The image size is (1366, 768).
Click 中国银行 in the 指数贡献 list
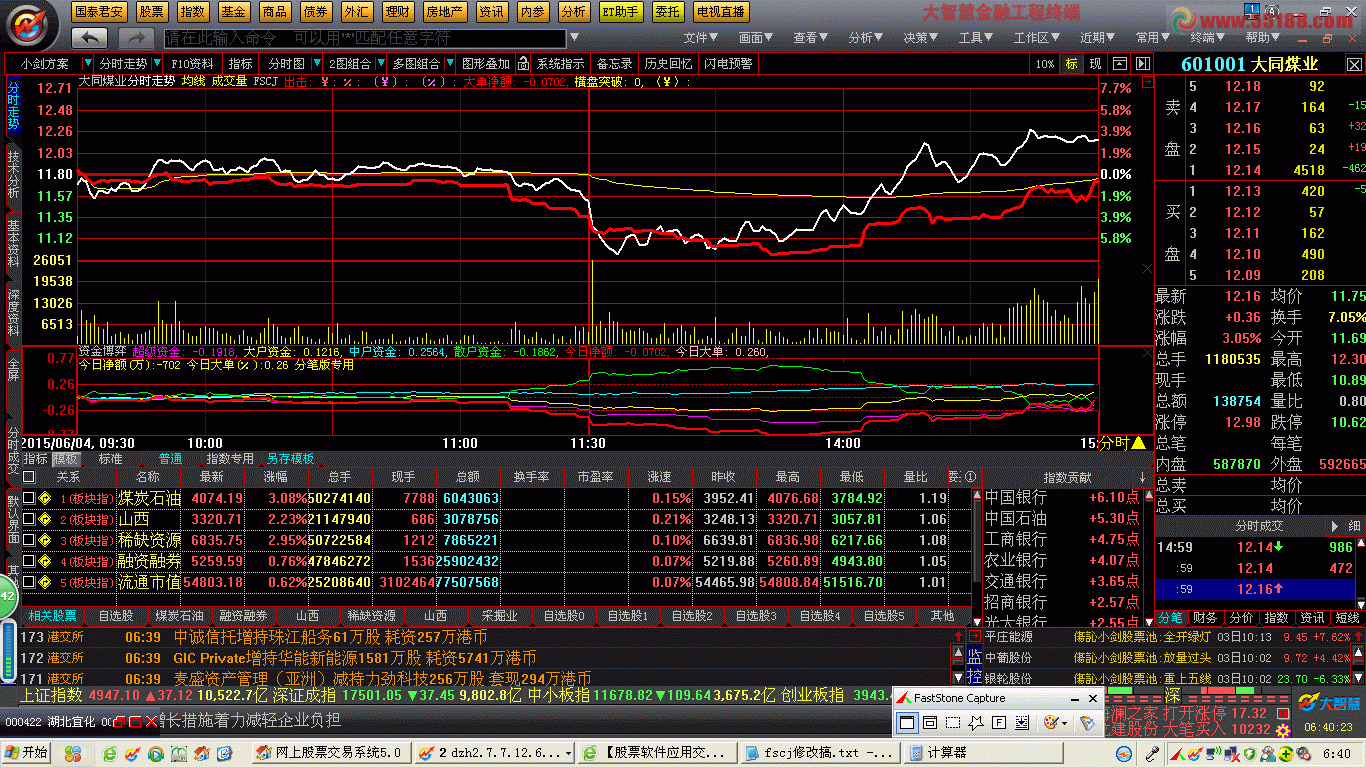(x=1015, y=497)
